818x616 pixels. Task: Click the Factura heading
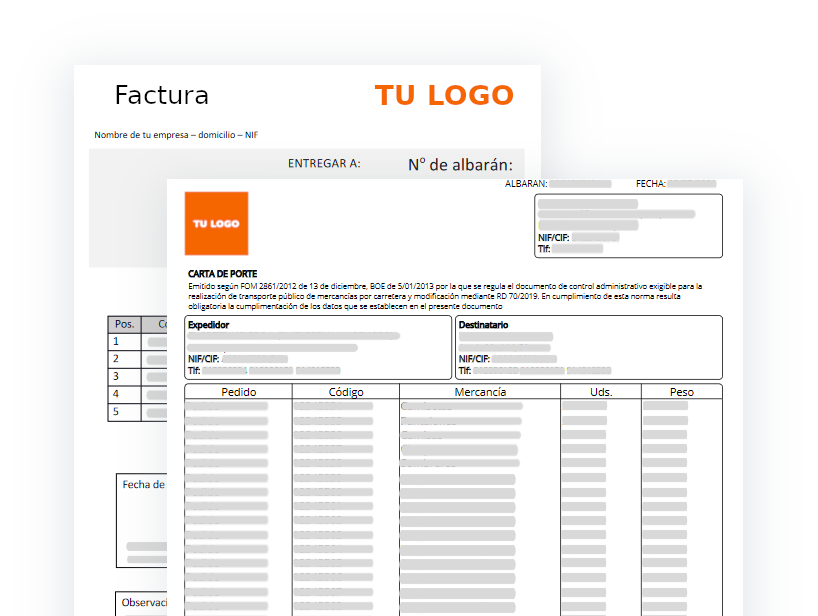click(x=162, y=95)
